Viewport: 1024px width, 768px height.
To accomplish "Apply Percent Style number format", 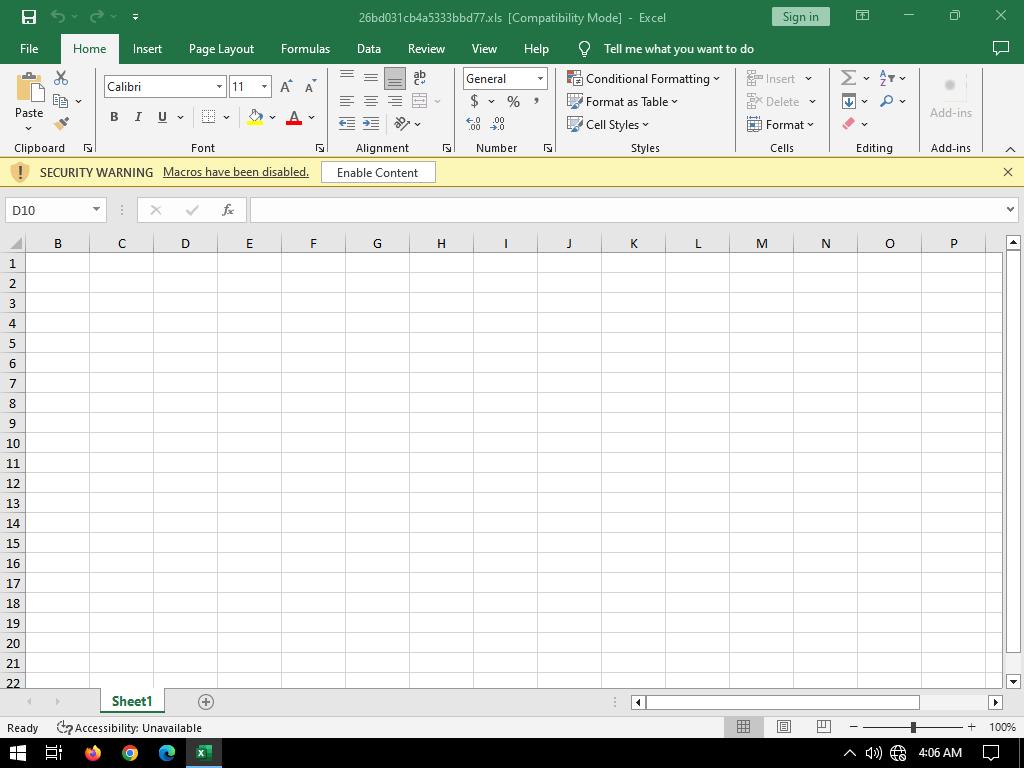I will (x=513, y=101).
